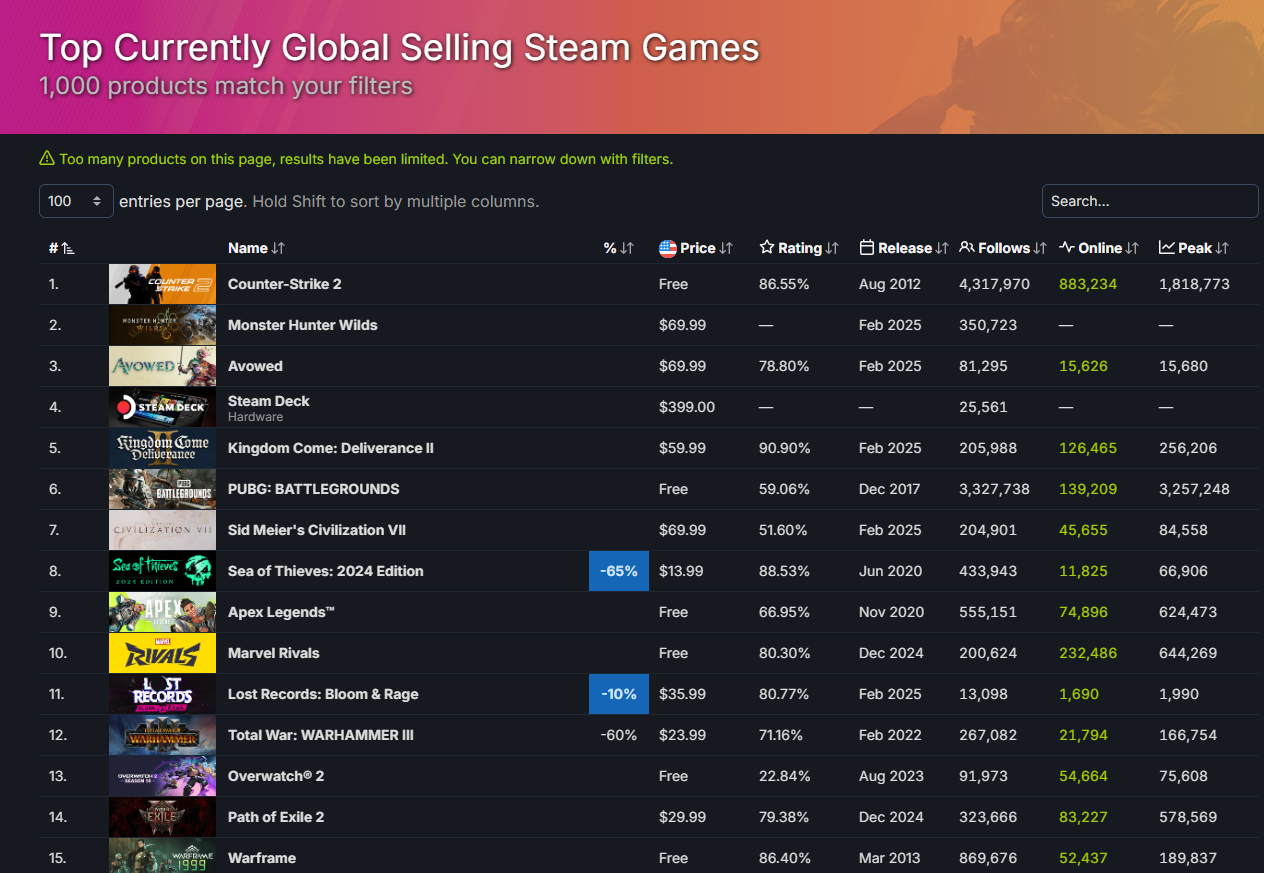Screen dimensions: 1264x873
Task: Open Lost Records thumbnail
Action: (x=162, y=694)
